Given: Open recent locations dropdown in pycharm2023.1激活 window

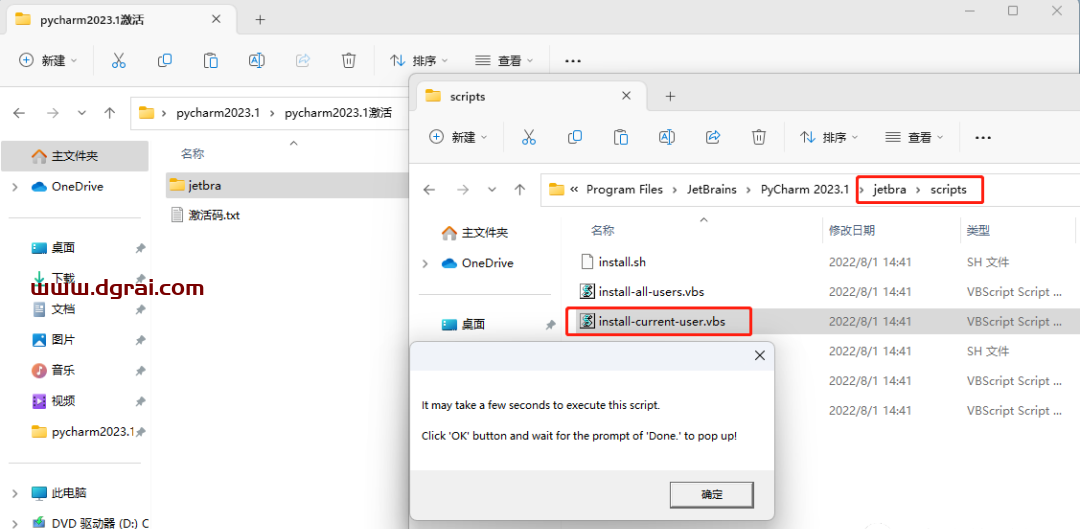Looking at the screenshot, I should click(x=81, y=113).
